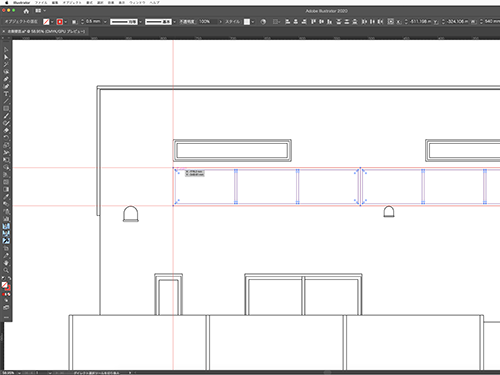Open the Illustrator application menu
This screenshot has width=500, height=375.
pos(22,2)
